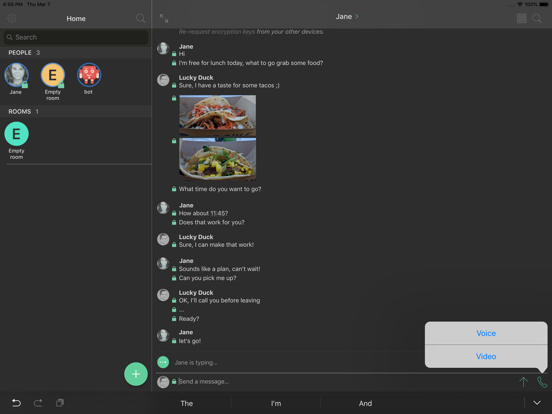Tap Lucky Duck avatar beside the tacos message

[163, 80]
